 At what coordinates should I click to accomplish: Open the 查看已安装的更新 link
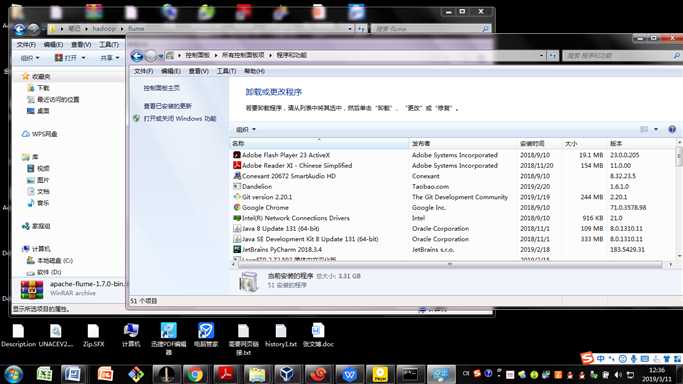click(168, 106)
